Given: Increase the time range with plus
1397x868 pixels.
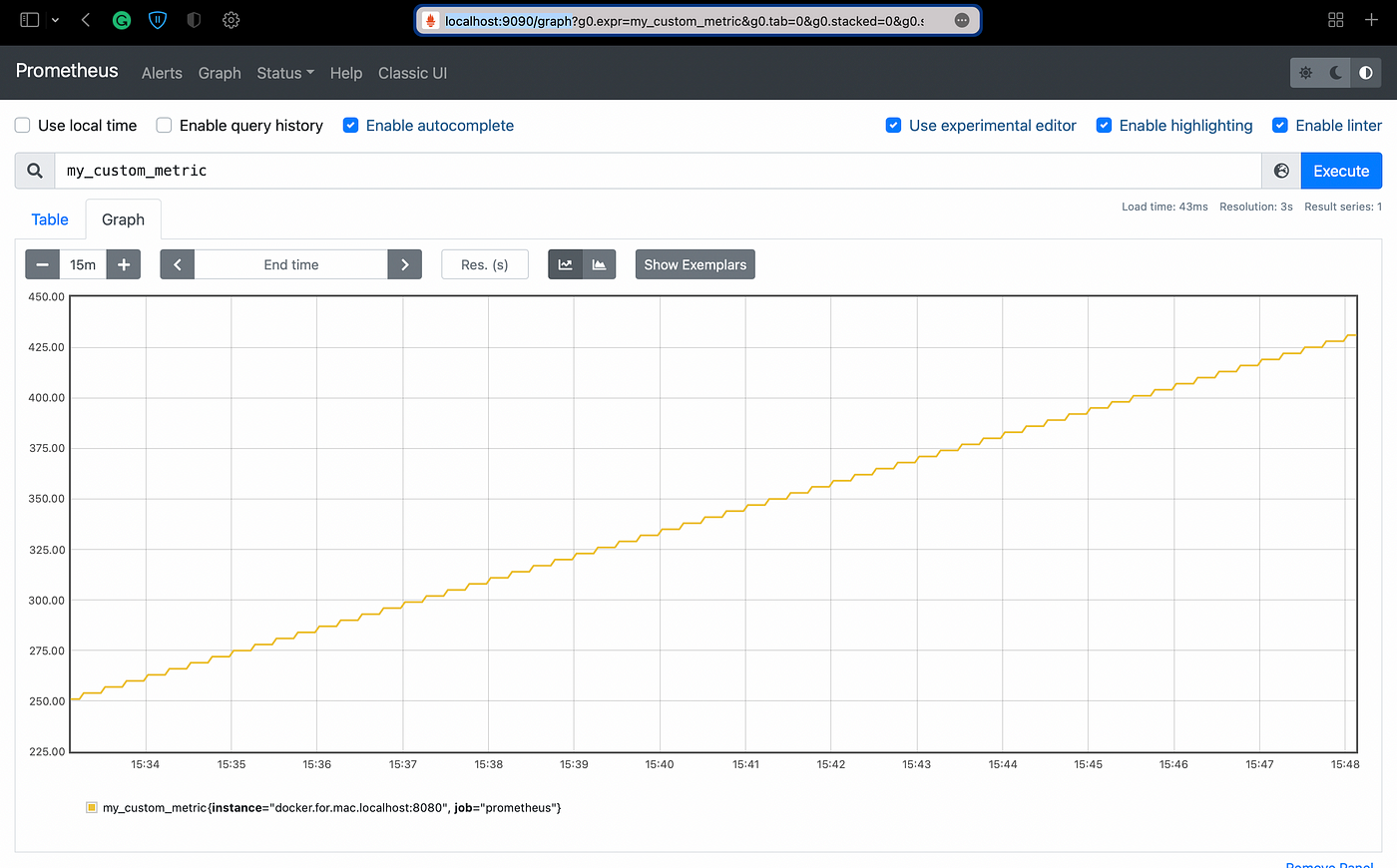Looking at the screenshot, I should tap(124, 264).
